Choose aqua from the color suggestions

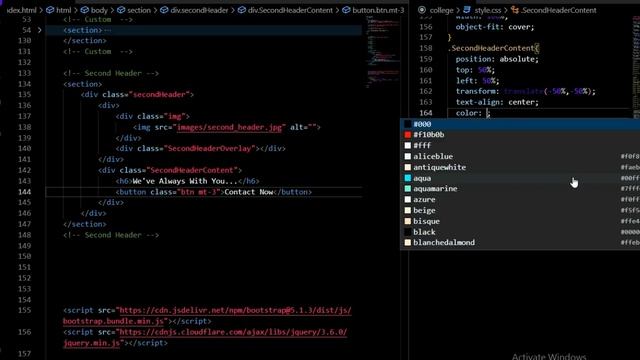point(520,178)
